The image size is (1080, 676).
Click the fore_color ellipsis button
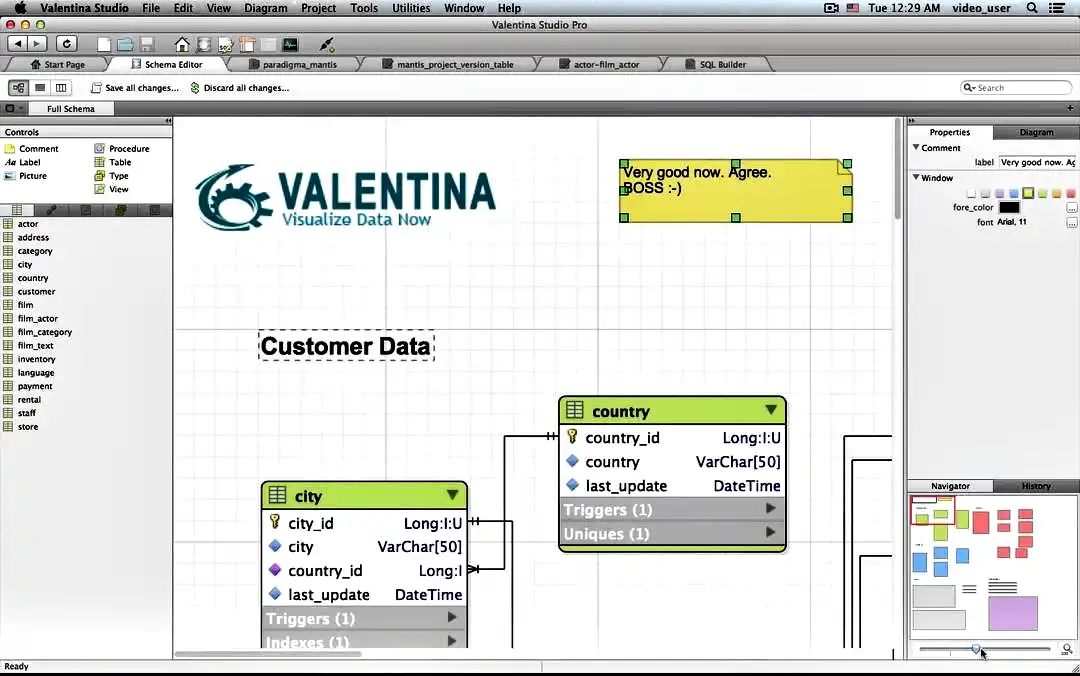tap(1072, 207)
